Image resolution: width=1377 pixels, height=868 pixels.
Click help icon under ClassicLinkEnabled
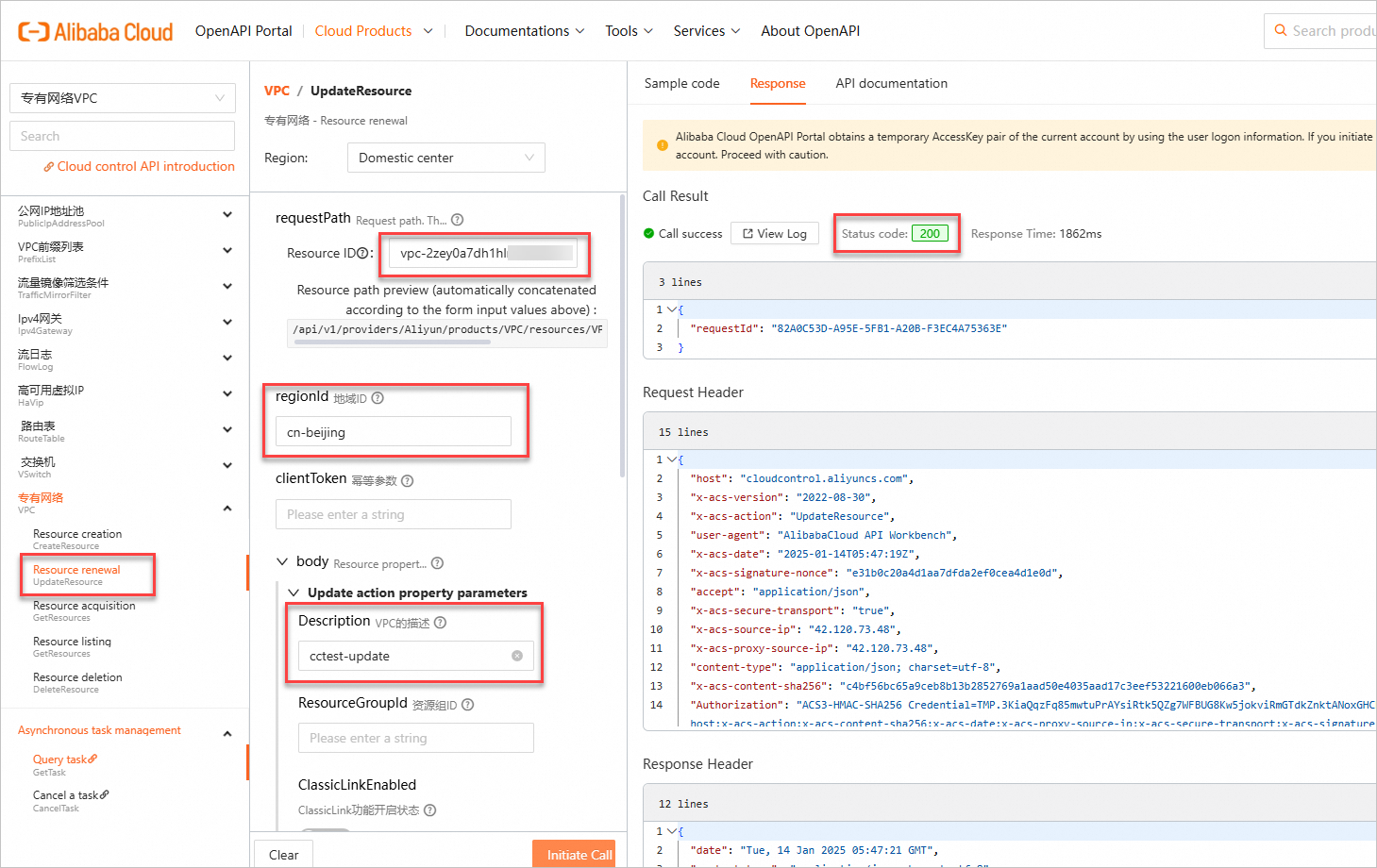tap(430, 810)
